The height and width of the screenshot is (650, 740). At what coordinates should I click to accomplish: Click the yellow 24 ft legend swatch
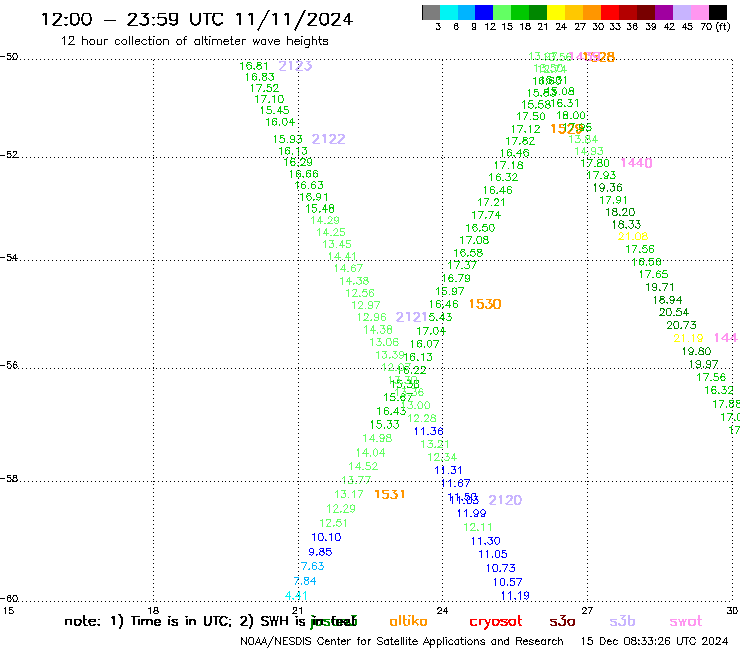coord(555,12)
